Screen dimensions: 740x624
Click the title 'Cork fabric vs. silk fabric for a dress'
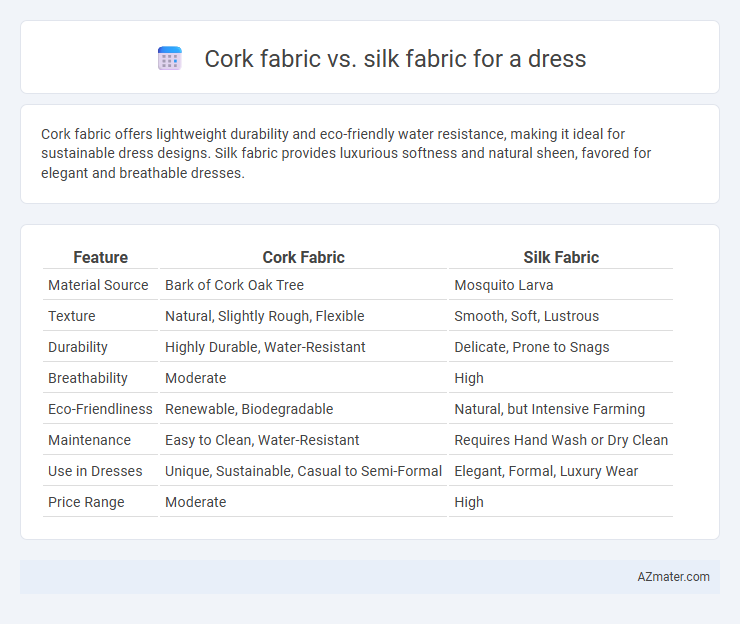click(x=395, y=59)
